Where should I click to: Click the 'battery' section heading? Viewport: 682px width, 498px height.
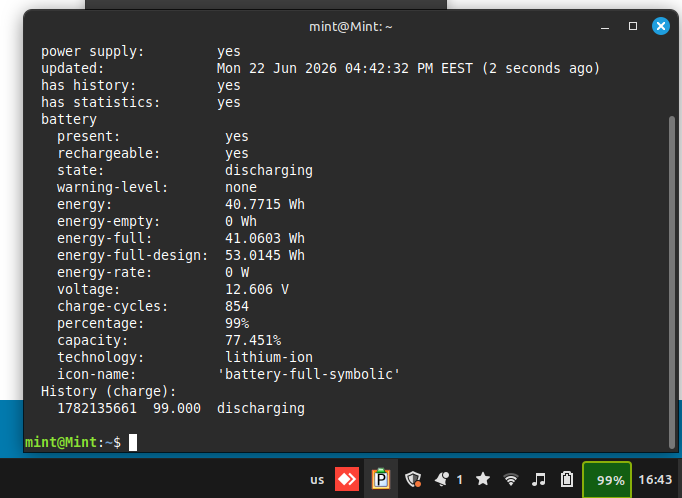69,119
